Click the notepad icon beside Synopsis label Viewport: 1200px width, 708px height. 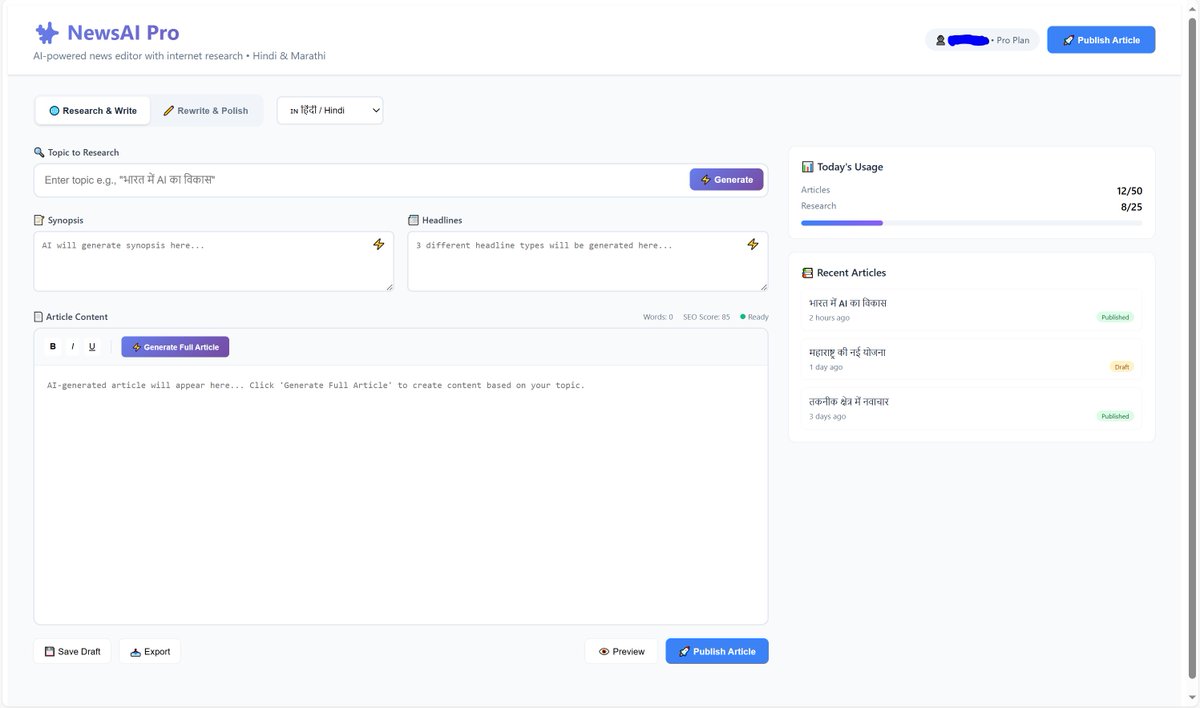coord(39,219)
